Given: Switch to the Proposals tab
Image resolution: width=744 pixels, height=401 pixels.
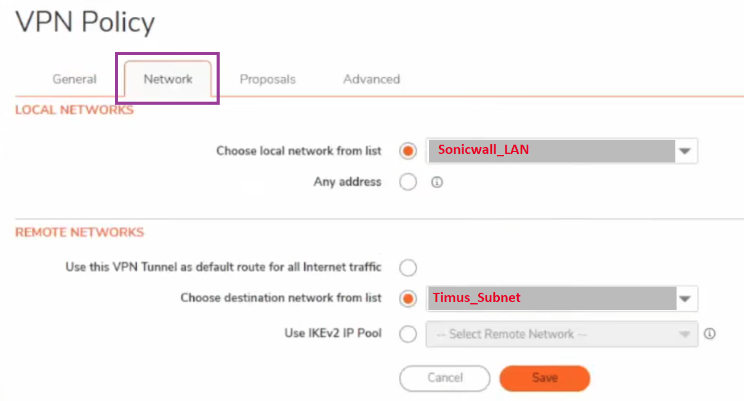Looking at the screenshot, I should (268, 79).
